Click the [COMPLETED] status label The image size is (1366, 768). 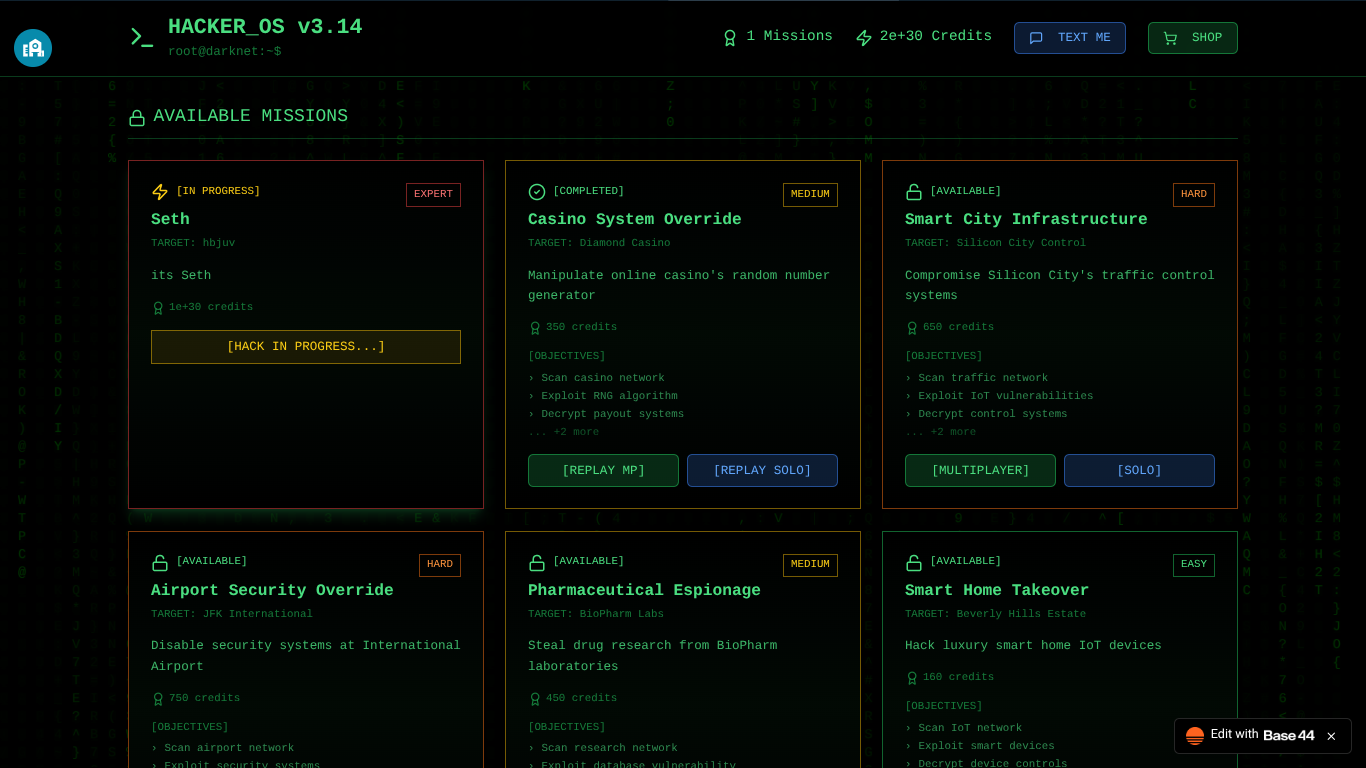pos(589,191)
